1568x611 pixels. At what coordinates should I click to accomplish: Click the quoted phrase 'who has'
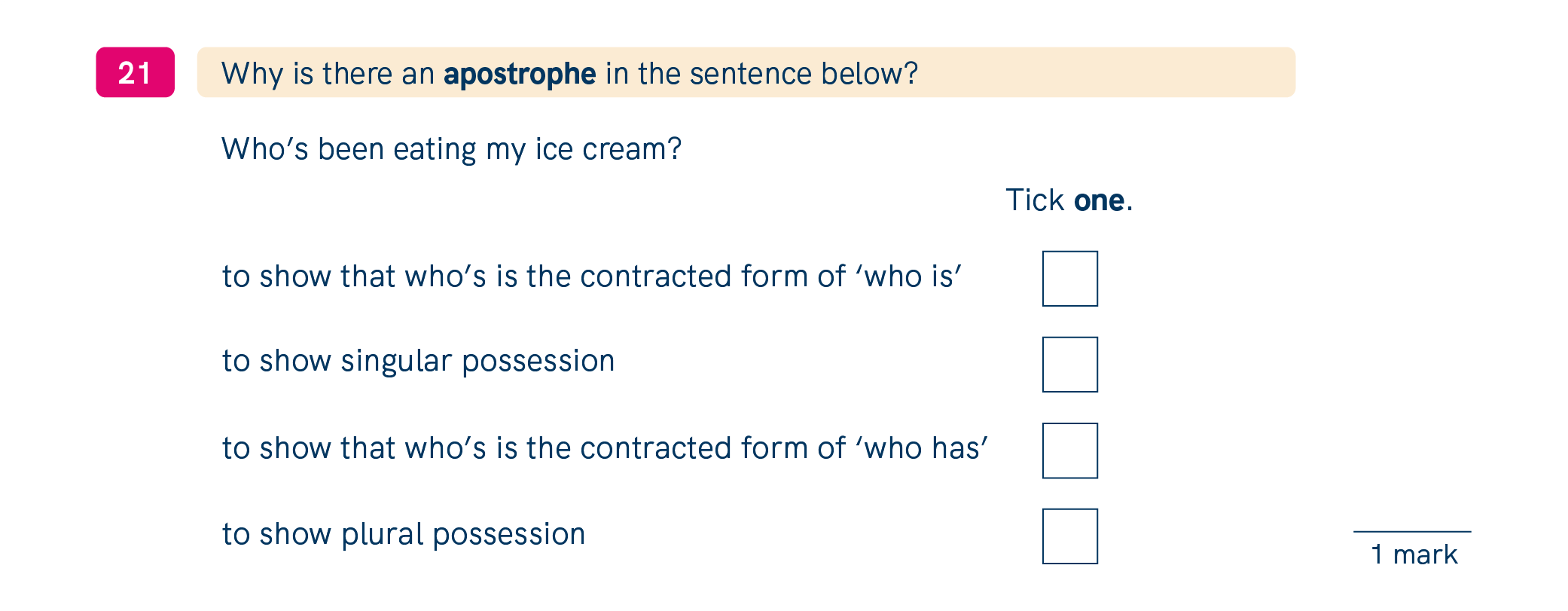(922, 448)
